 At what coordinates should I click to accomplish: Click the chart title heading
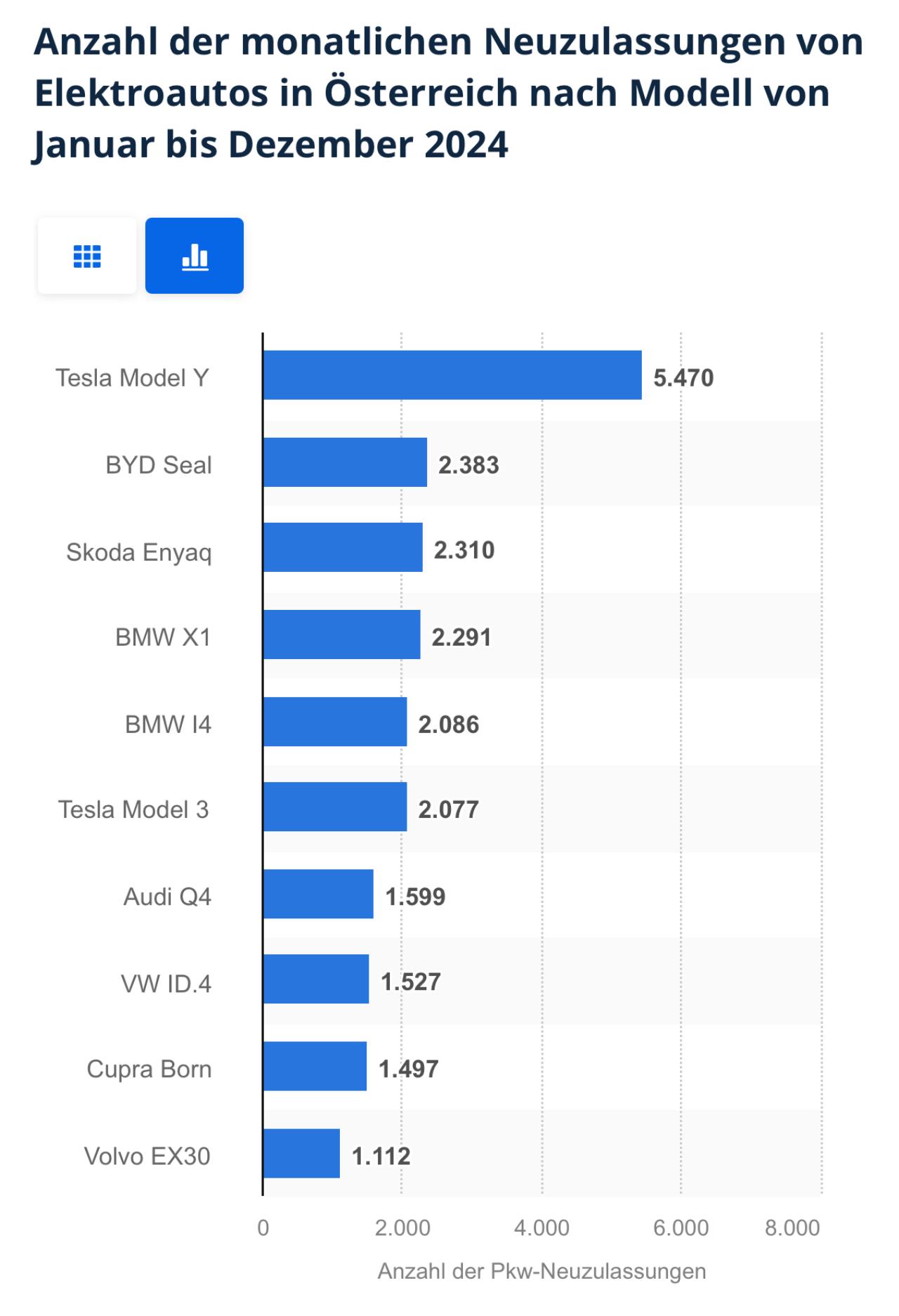pos(448,93)
